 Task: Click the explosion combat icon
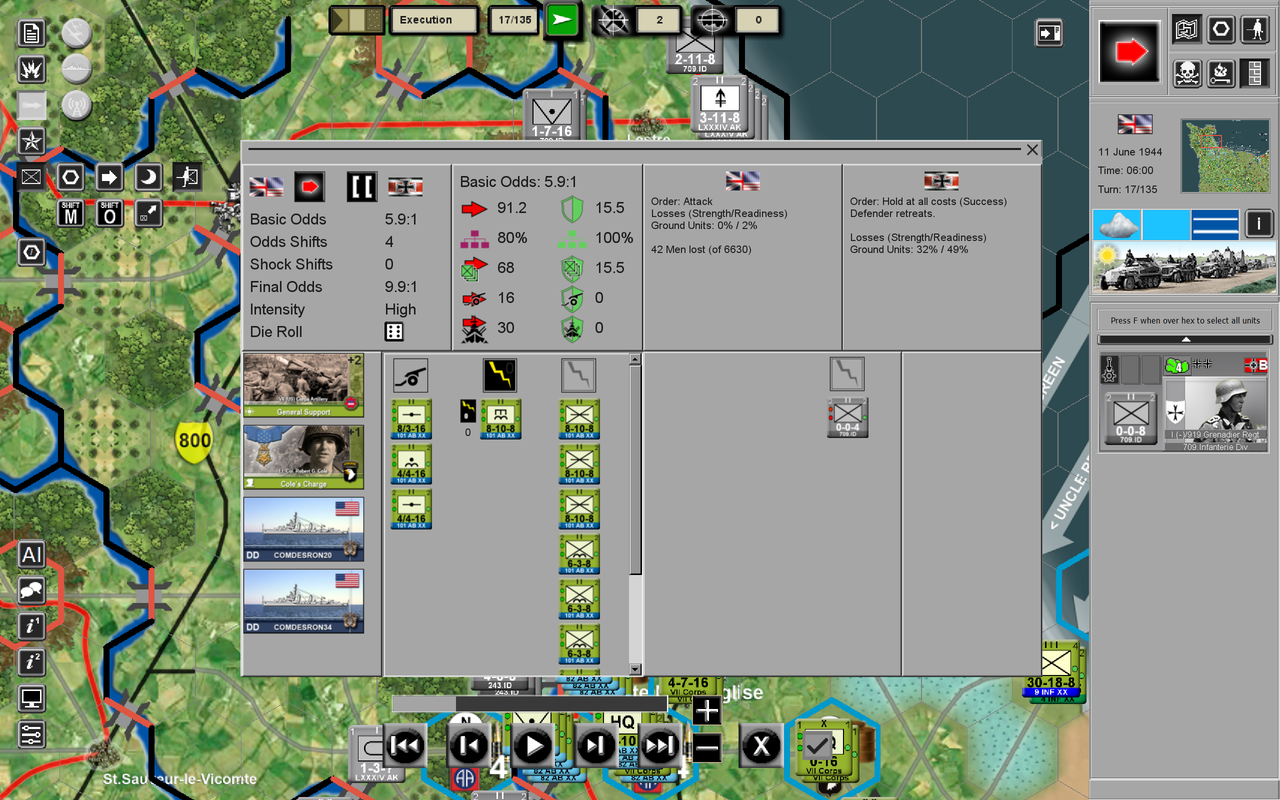32,69
